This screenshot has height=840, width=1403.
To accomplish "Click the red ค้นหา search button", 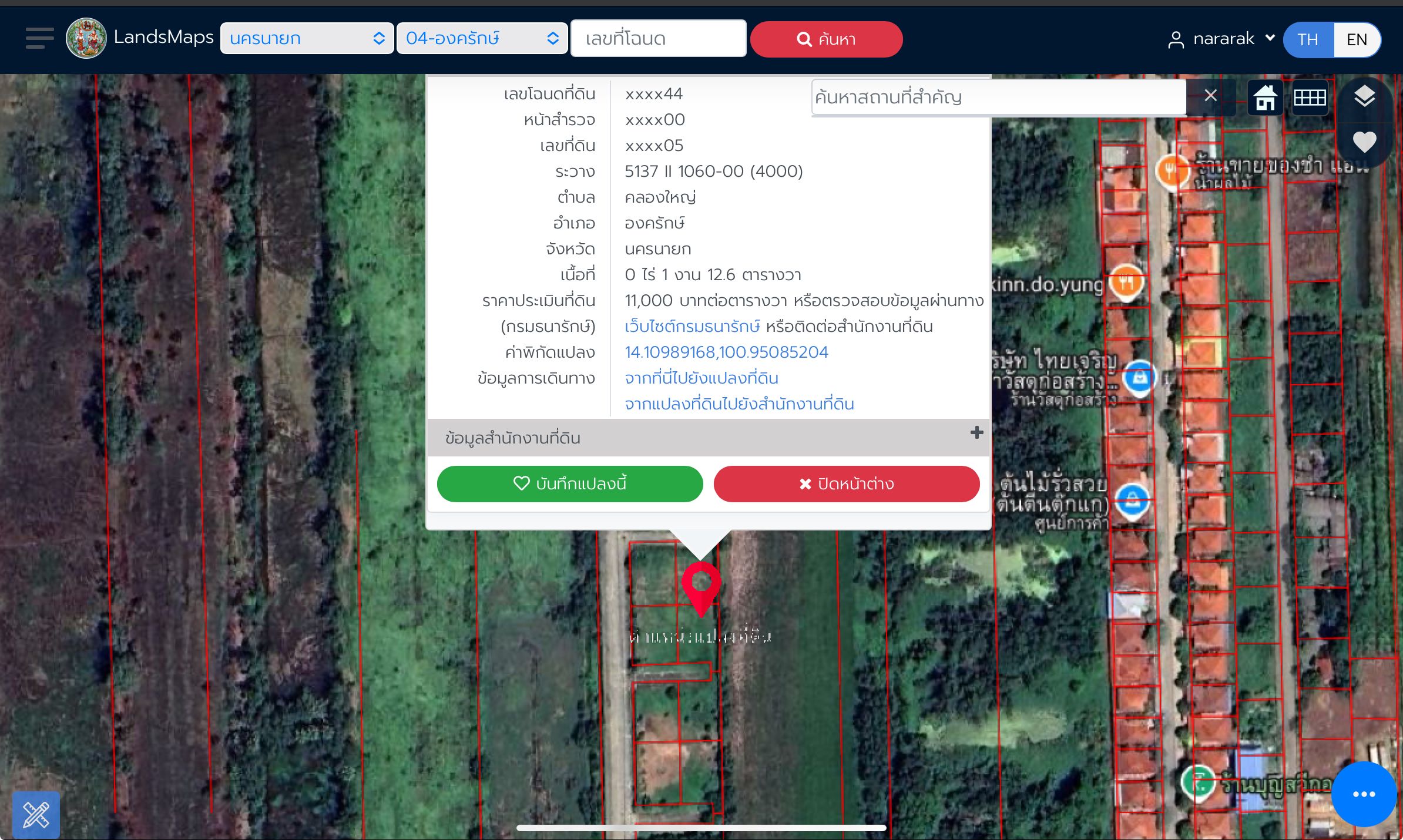I will (x=826, y=39).
